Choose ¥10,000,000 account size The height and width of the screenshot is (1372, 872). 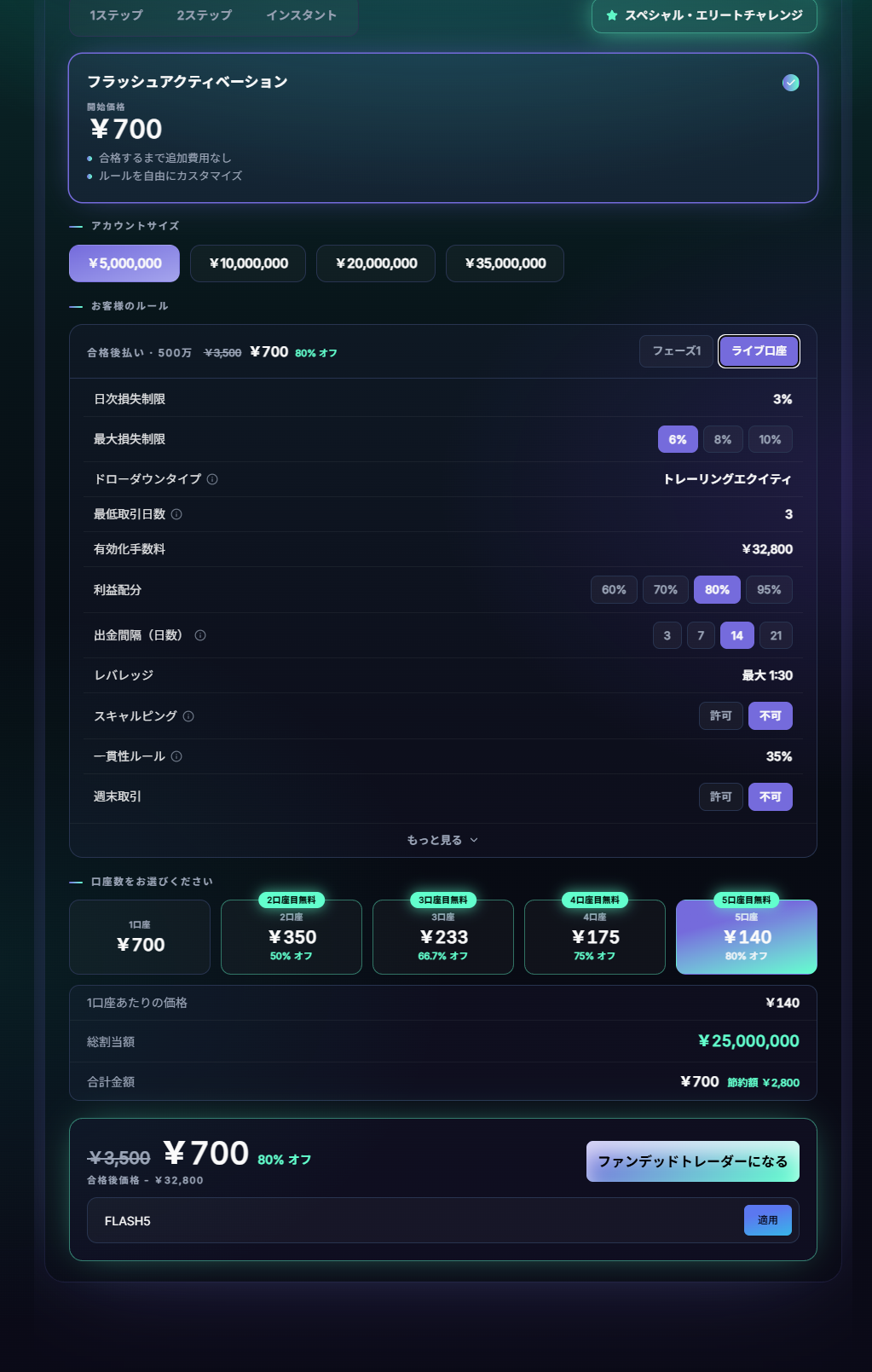coord(248,263)
